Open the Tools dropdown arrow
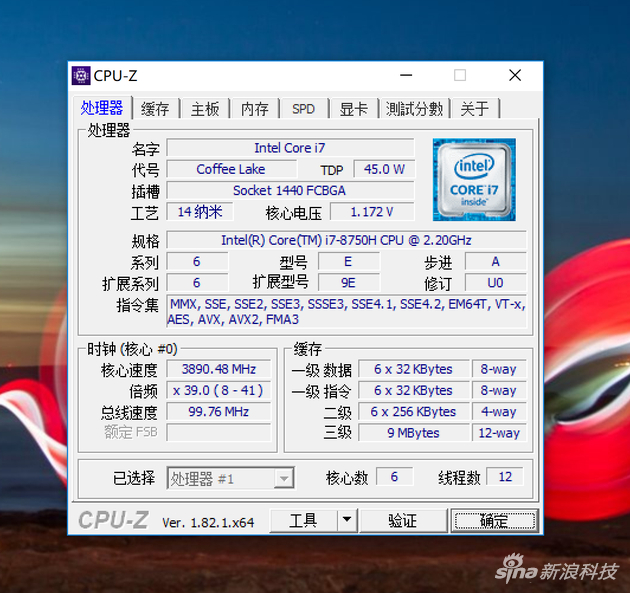This screenshot has height=593, width=630. [x=347, y=521]
